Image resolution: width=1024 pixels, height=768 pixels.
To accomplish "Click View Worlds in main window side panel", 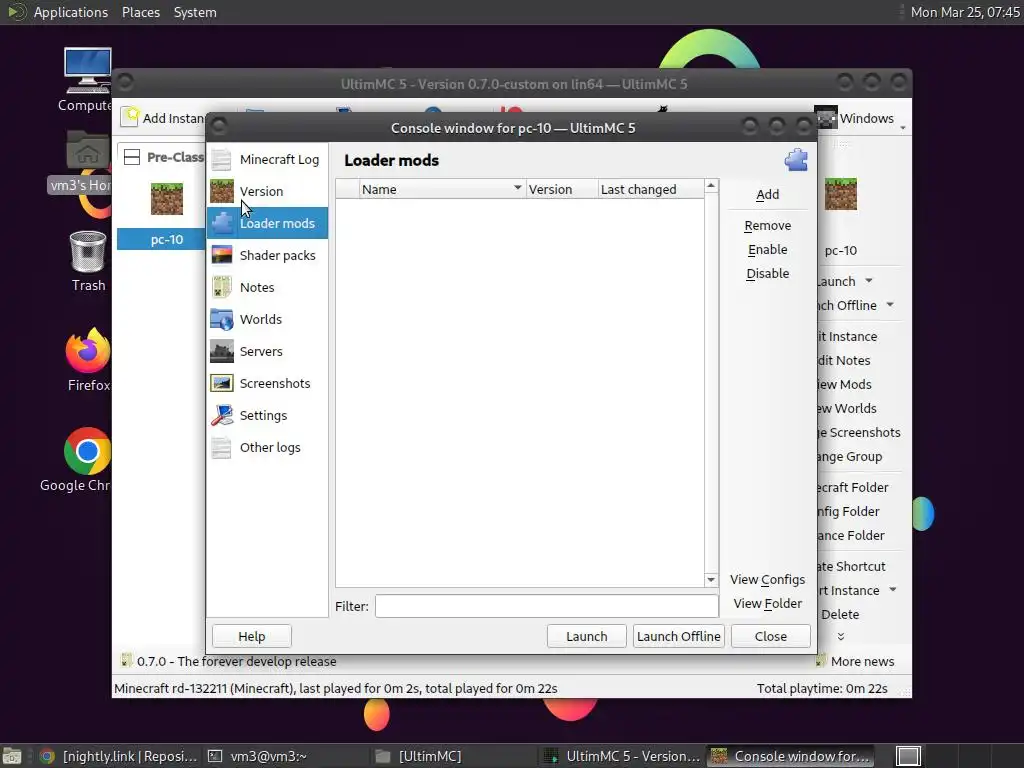I will coord(846,409).
